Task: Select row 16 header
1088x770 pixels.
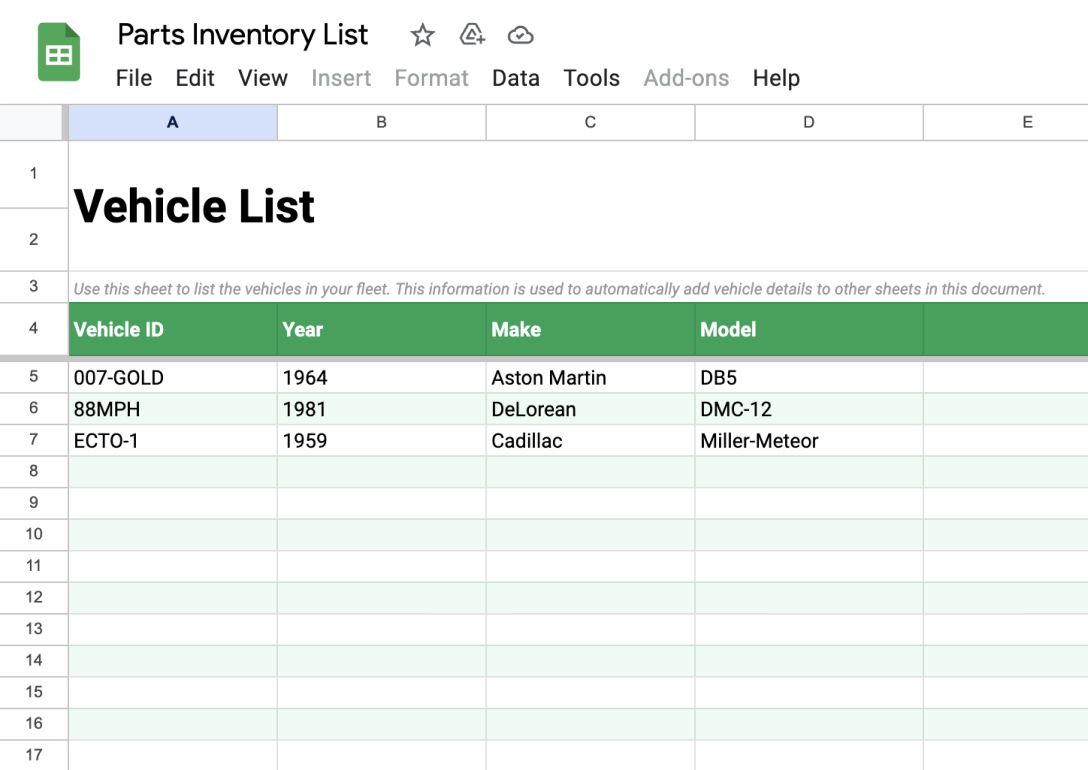Action: click(x=33, y=724)
